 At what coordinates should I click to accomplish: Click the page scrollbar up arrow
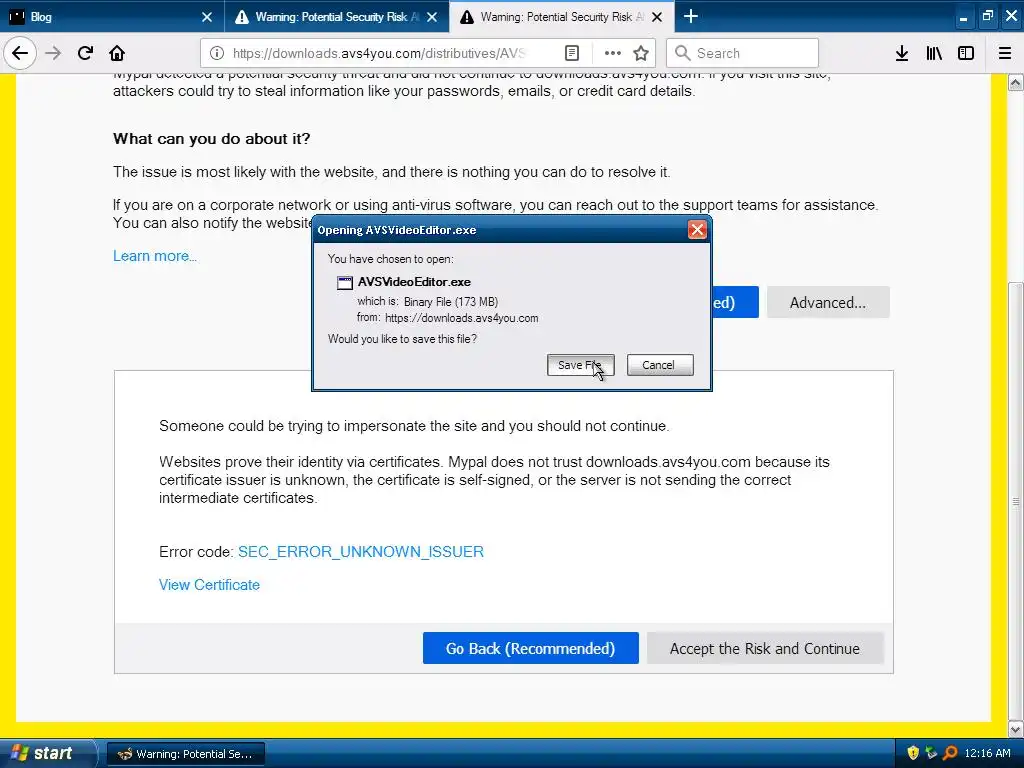tap(1016, 83)
